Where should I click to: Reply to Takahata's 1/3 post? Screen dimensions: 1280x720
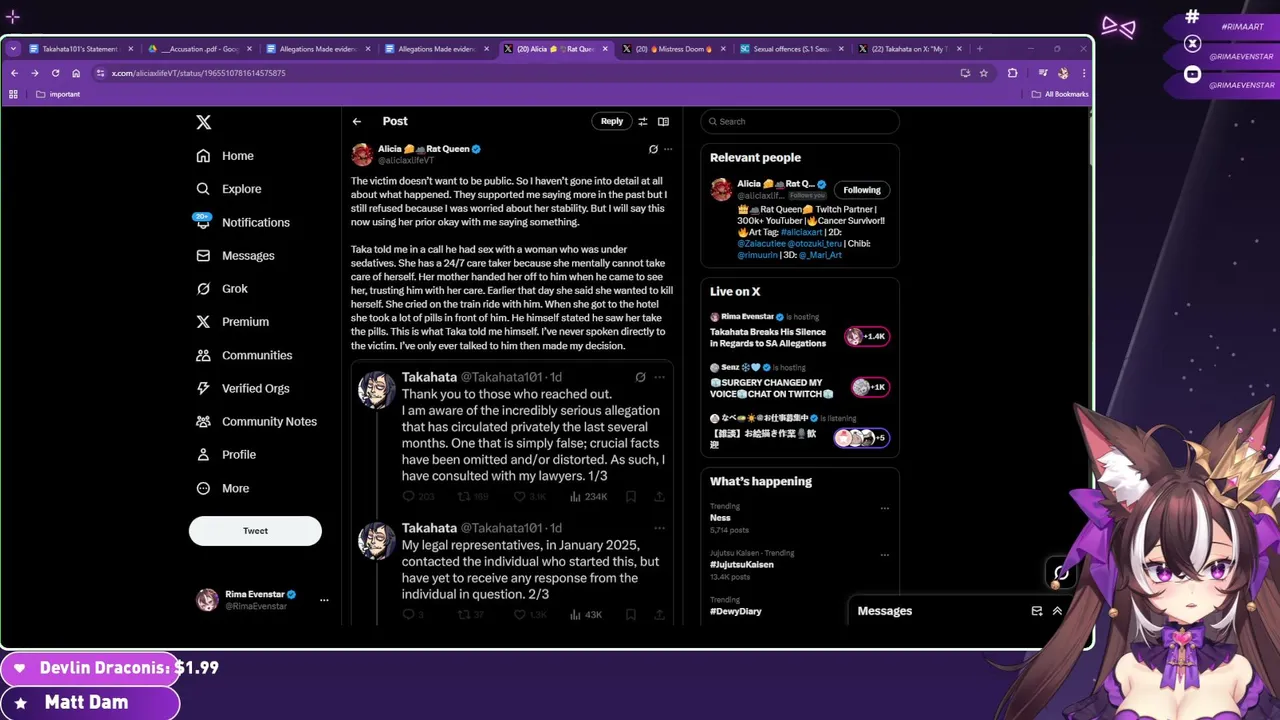(418, 496)
